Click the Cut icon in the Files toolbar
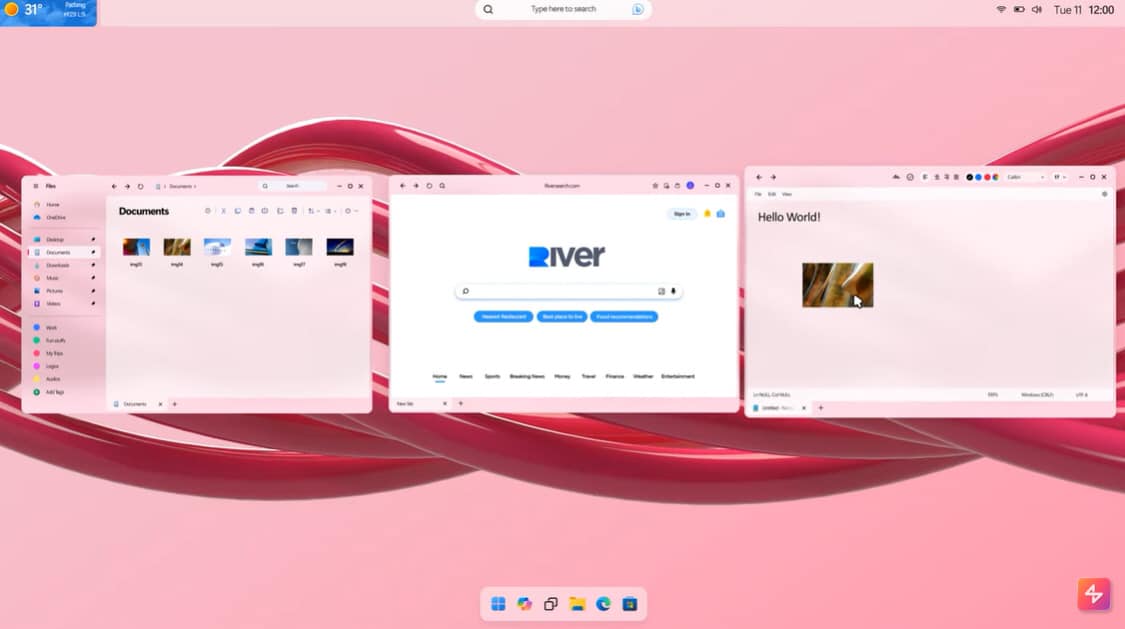This screenshot has width=1125, height=629. [224, 211]
